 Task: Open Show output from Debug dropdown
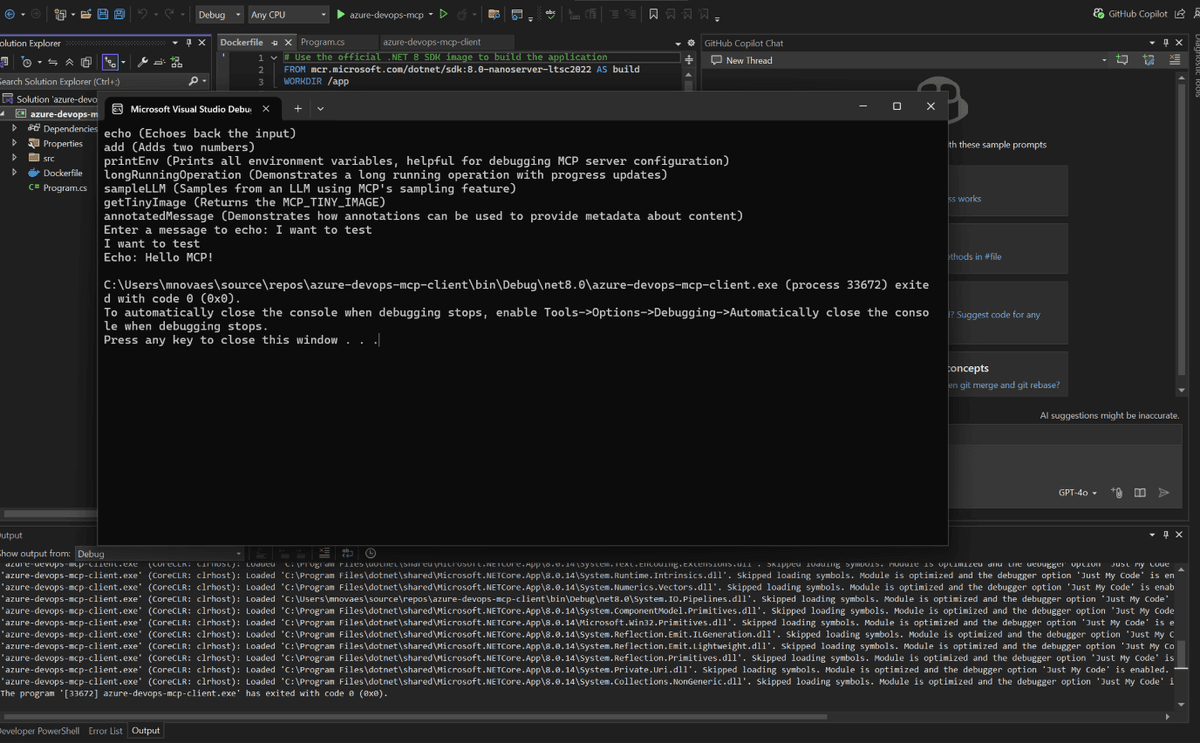(x=160, y=553)
